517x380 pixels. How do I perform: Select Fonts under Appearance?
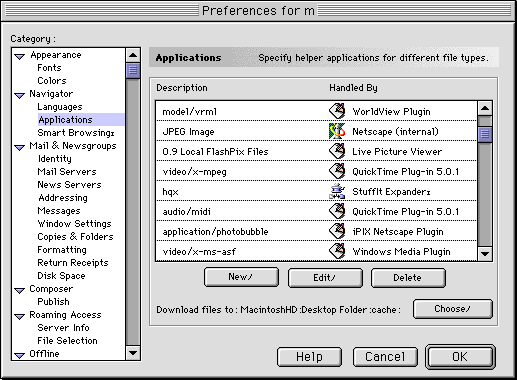click(49, 68)
